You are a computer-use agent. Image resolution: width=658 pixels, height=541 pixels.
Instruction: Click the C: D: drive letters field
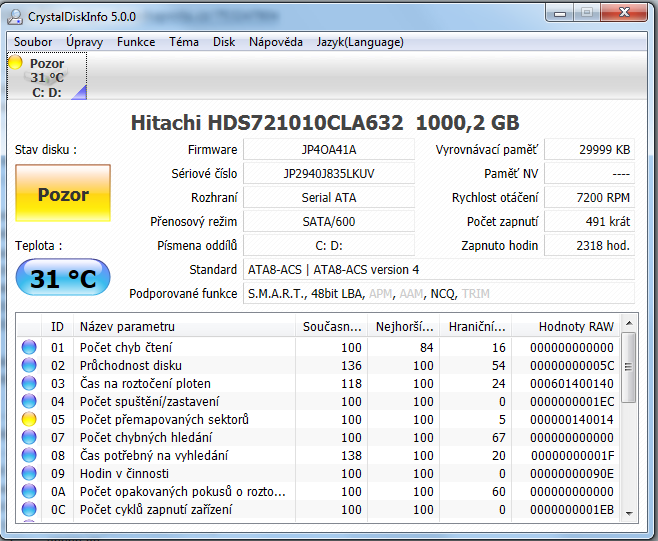tap(329, 246)
